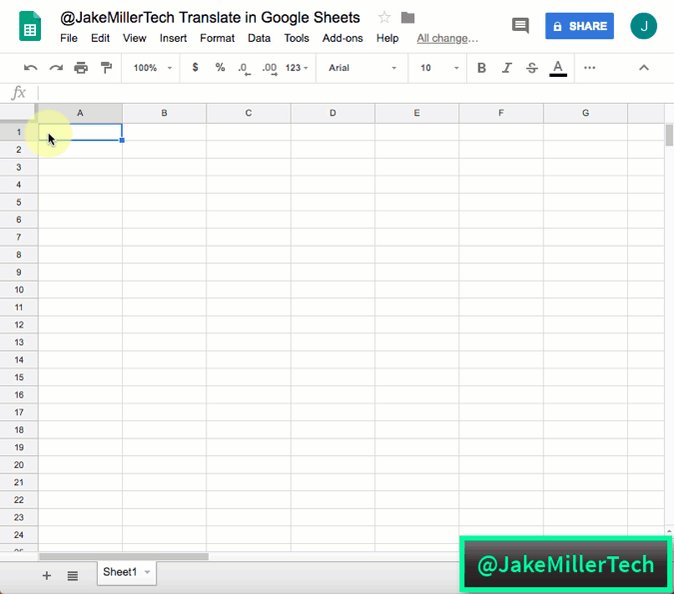Format as percent icon
The image size is (674, 594).
coord(220,67)
